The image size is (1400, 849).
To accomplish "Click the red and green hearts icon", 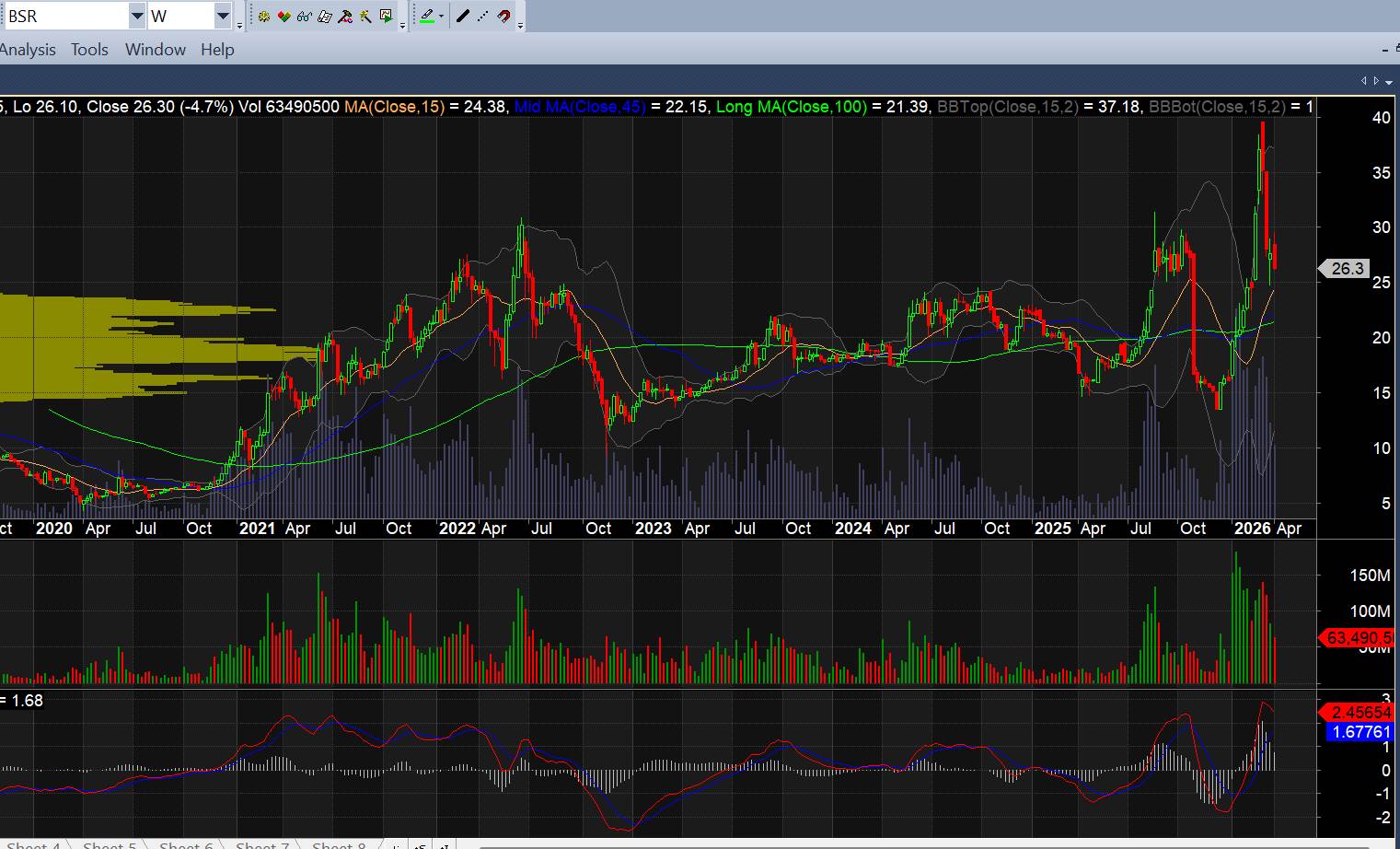I will [x=284, y=17].
